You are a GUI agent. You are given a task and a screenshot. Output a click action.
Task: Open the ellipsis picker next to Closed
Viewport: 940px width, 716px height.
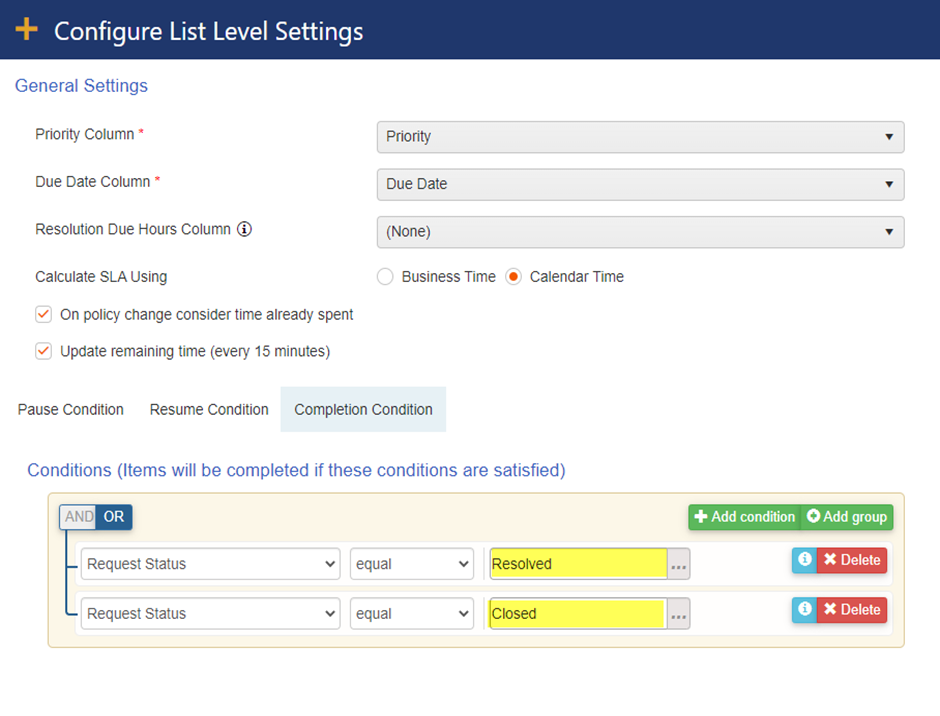[679, 615]
